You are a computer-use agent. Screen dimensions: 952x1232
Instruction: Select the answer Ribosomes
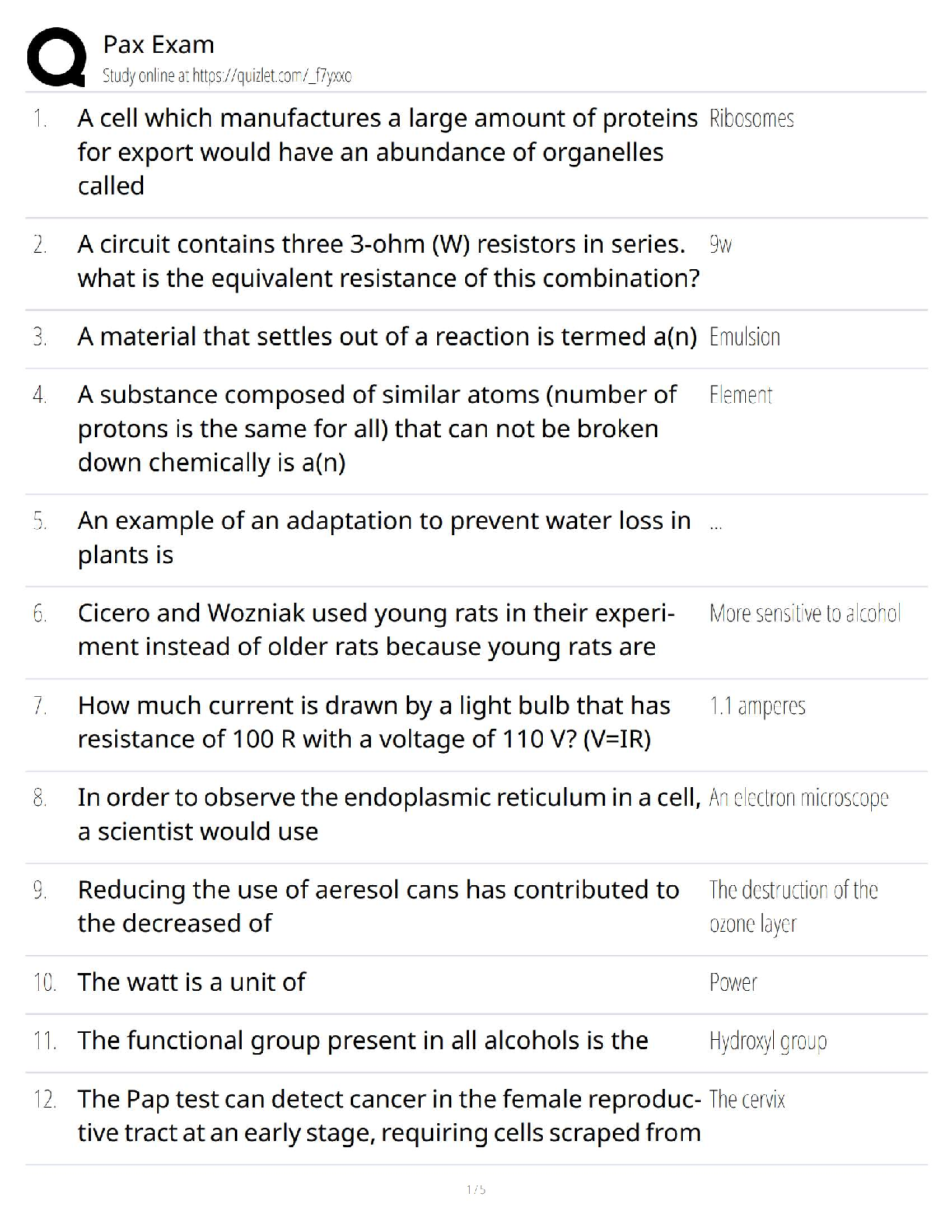coord(751,119)
